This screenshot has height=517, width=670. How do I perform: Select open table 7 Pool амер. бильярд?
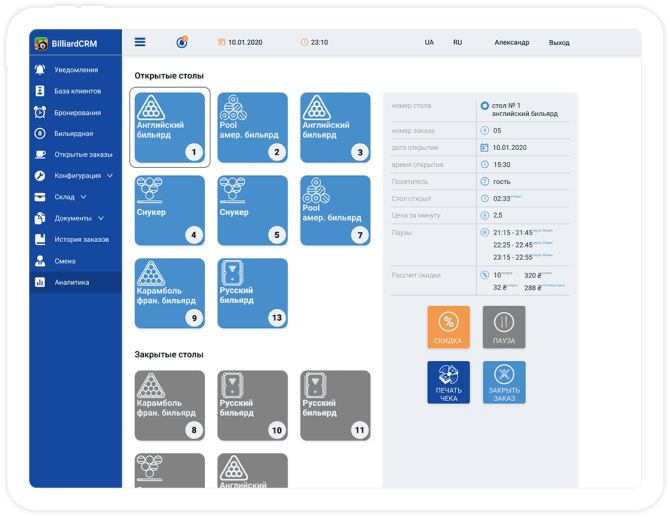click(x=335, y=210)
